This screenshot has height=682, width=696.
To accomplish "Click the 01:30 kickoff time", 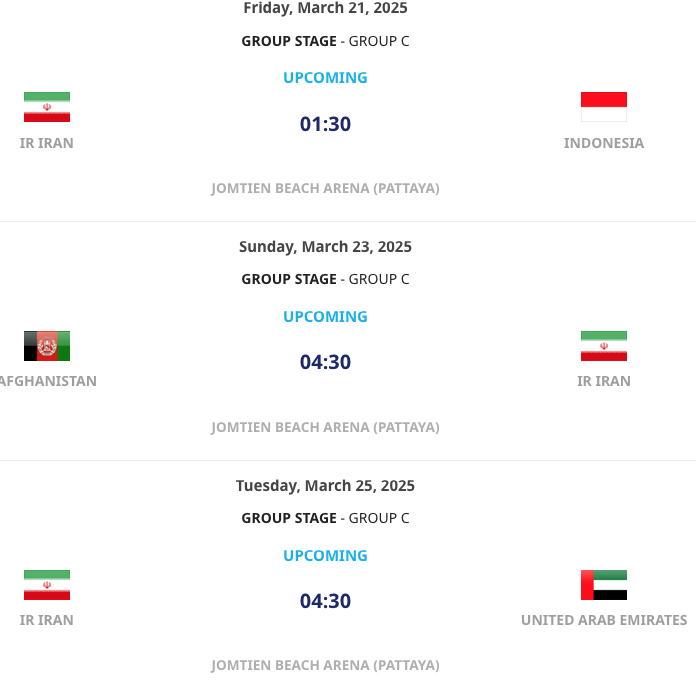I will pyautogui.click(x=325, y=124).
